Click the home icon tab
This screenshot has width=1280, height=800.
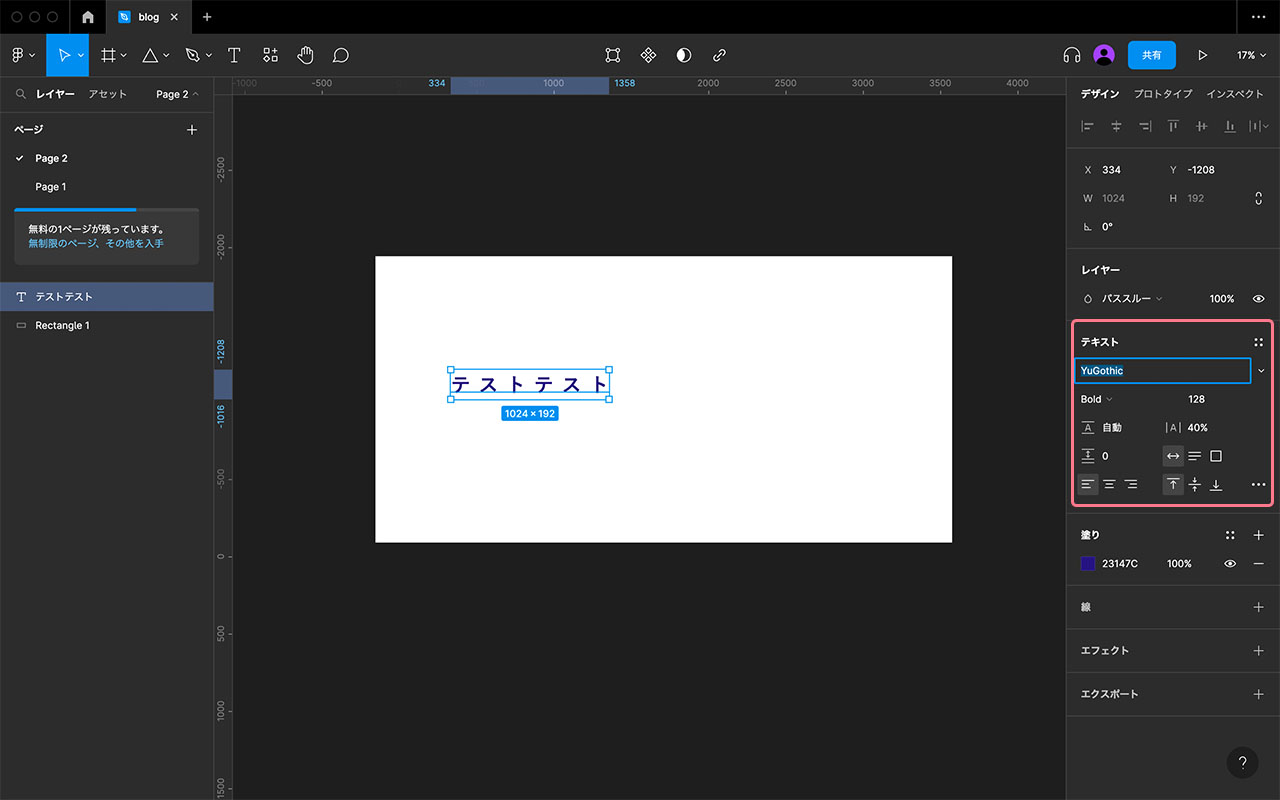point(88,17)
